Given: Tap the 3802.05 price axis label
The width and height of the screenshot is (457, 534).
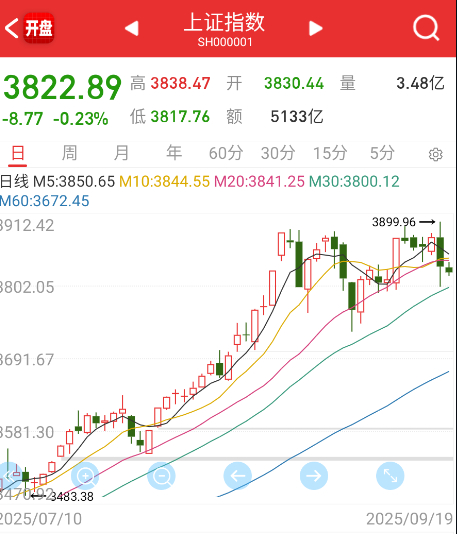Looking at the screenshot, I should (x=27, y=288).
